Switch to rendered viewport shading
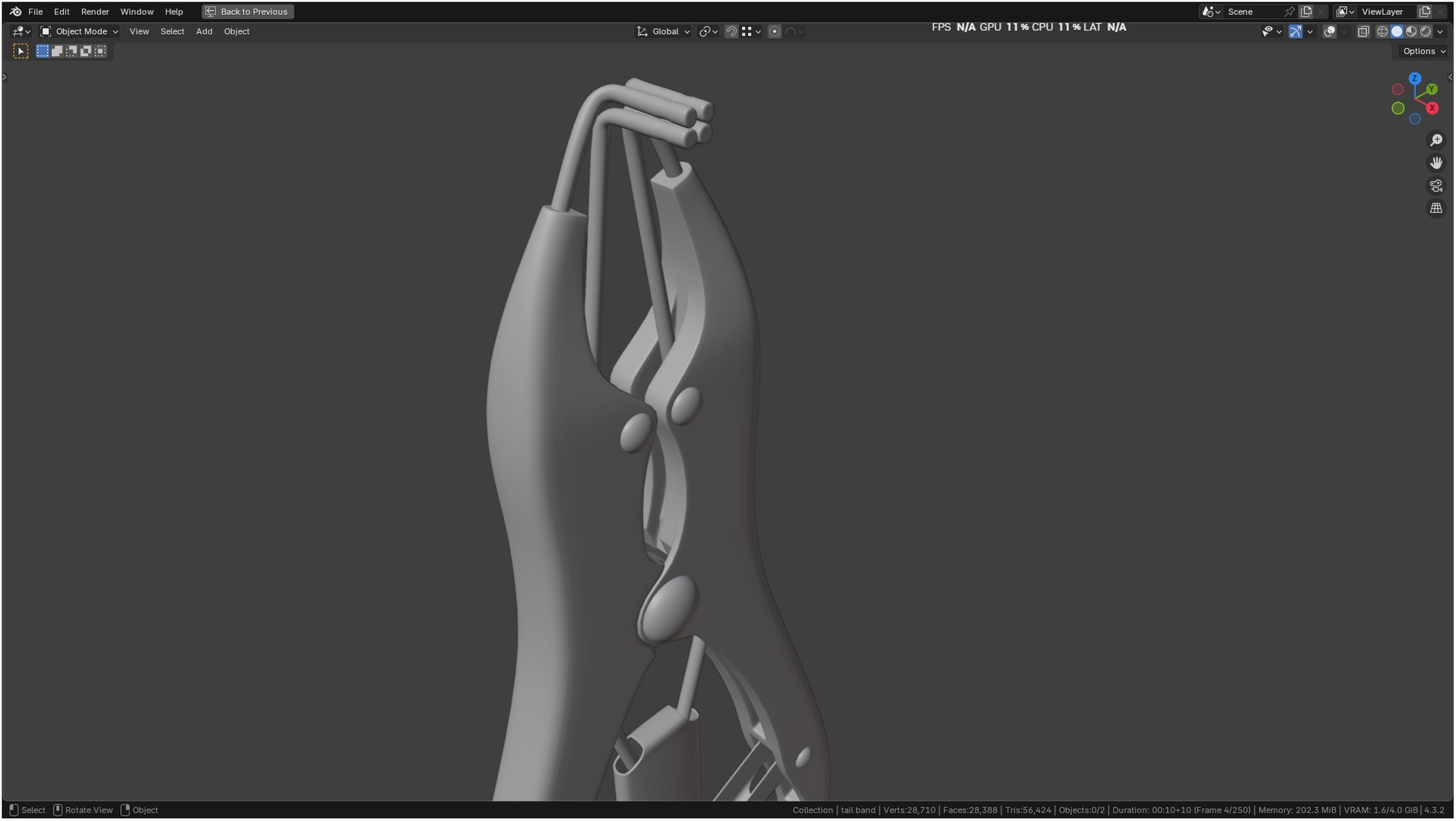The image size is (1456, 821). (1426, 31)
